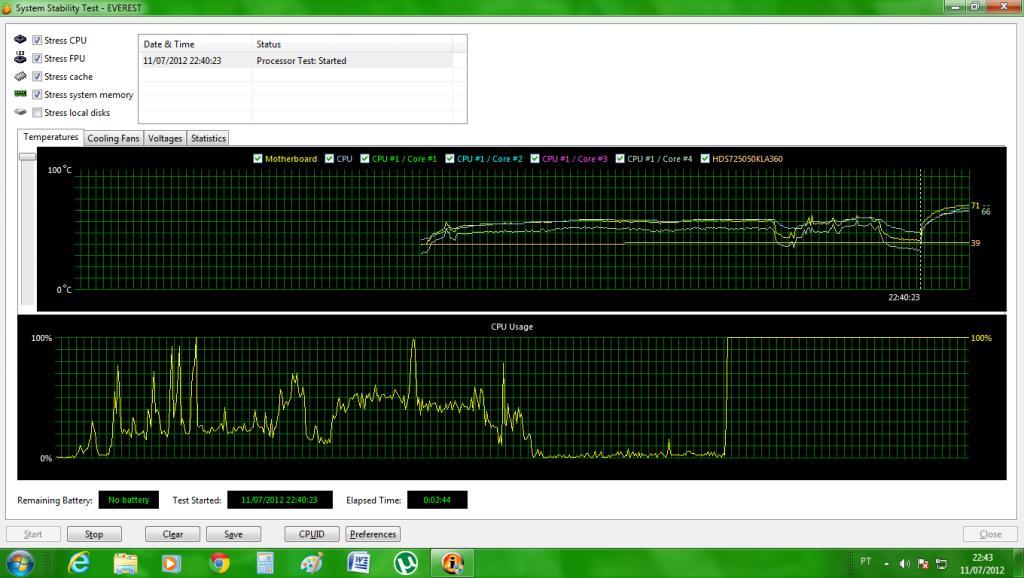This screenshot has width=1024, height=578.
Task: Stop the stability test
Action: click(94, 534)
